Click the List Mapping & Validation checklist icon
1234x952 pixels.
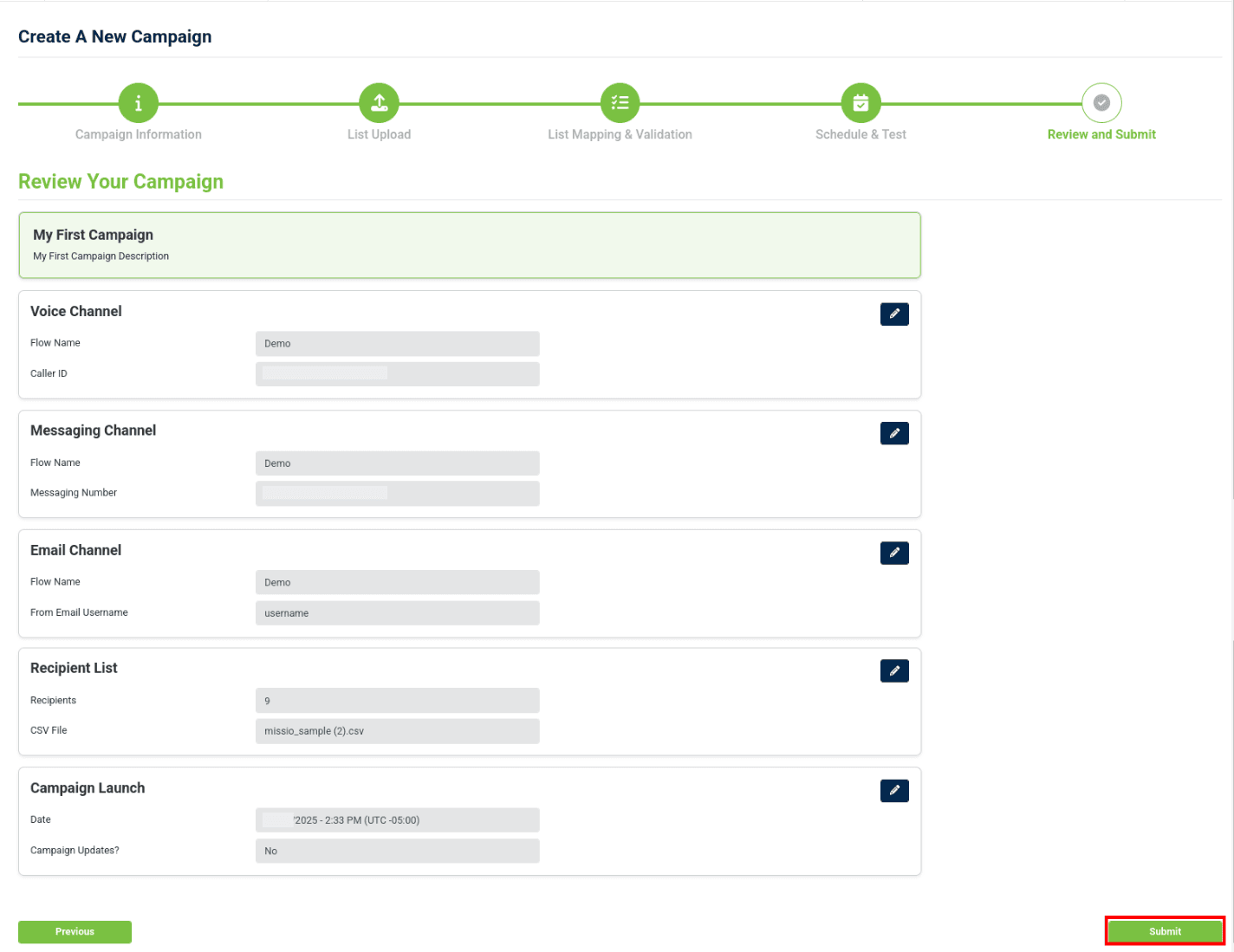click(x=620, y=101)
